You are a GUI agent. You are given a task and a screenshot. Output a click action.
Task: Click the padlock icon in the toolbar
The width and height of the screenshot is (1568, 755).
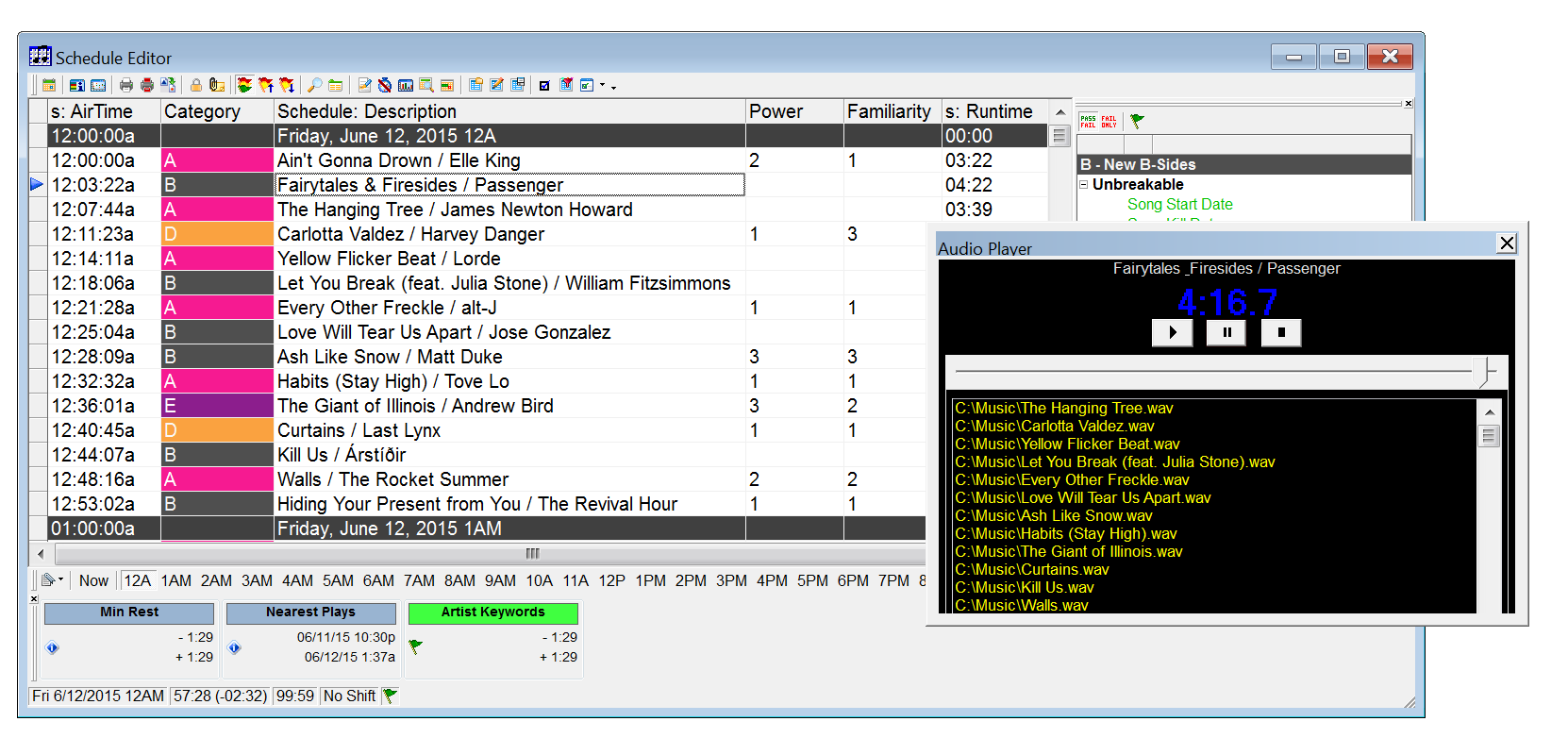[x=196, y=86]
